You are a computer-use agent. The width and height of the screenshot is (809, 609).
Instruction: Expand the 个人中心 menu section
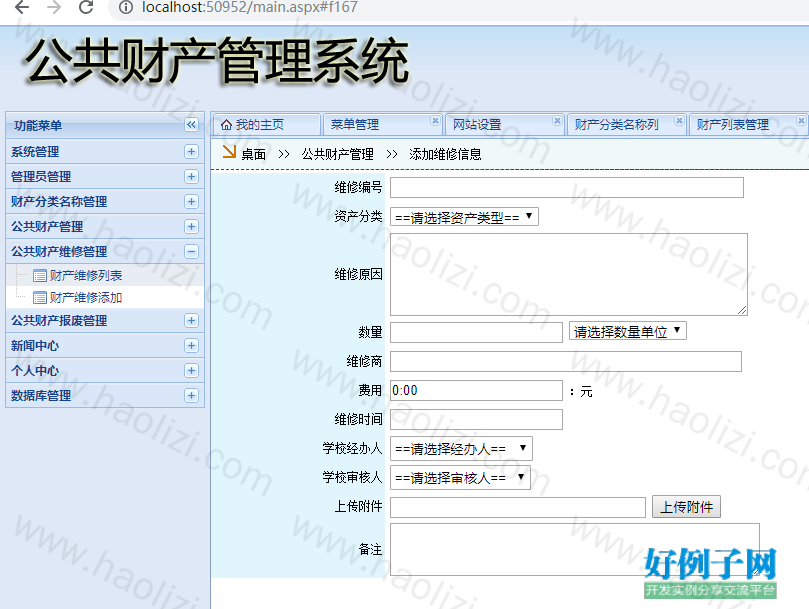click(x=191, y=371)
